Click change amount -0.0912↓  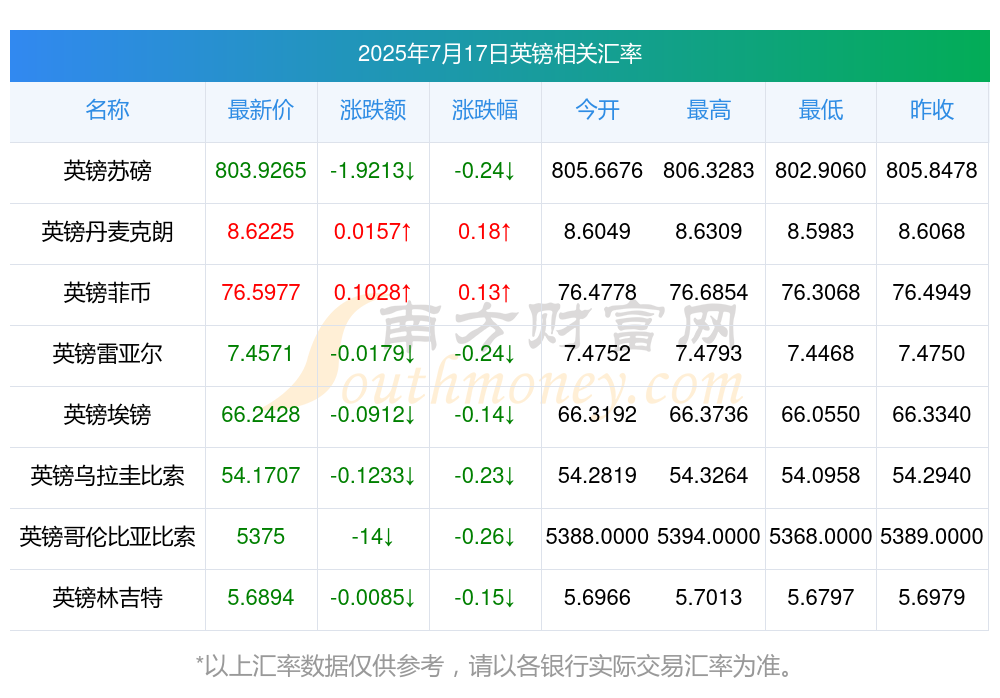372,415
